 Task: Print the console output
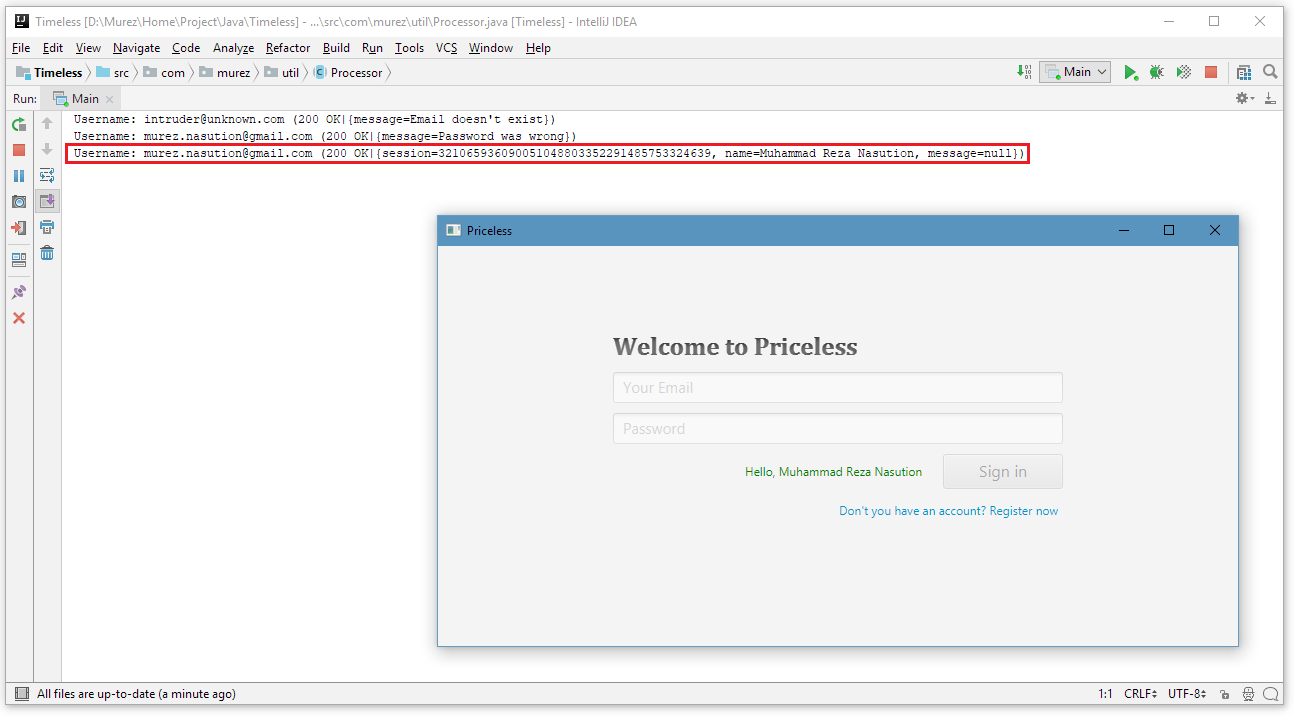(x=47, y=227)
